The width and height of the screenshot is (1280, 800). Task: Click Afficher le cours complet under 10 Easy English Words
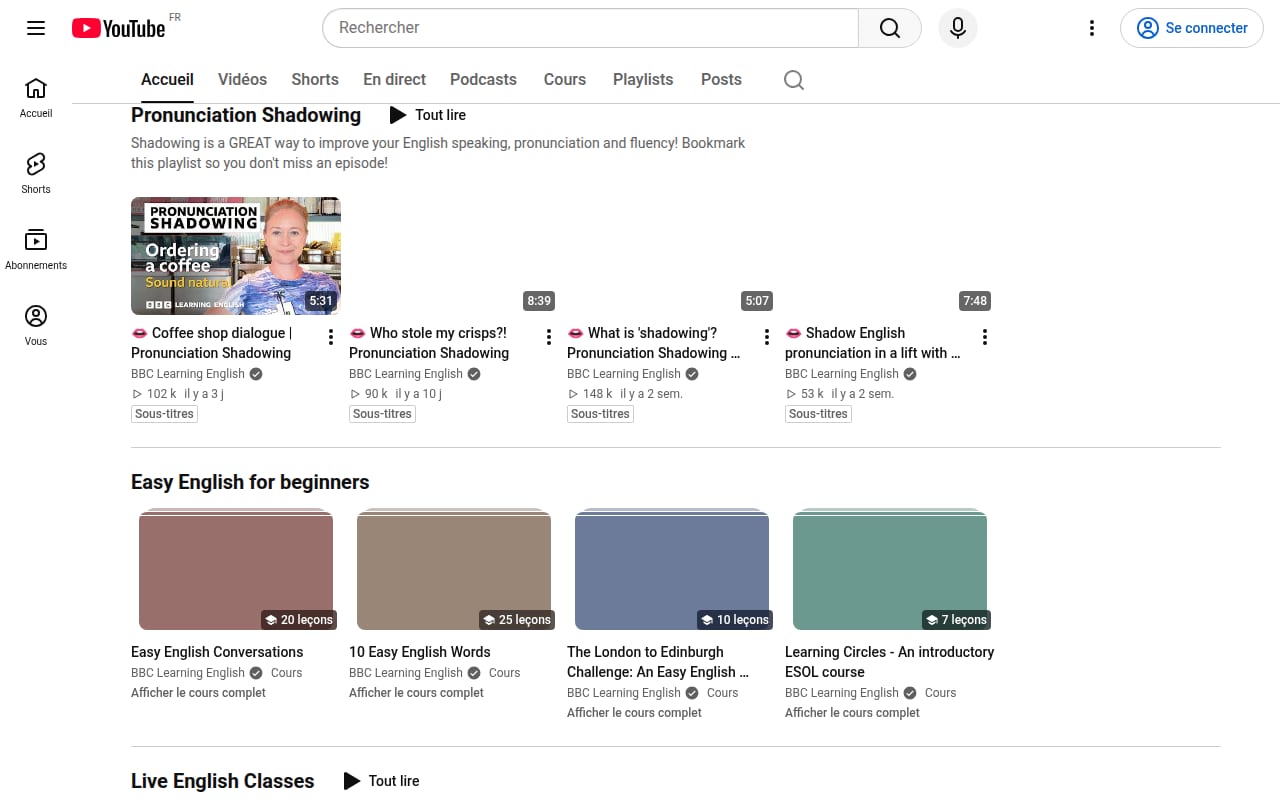416,693
